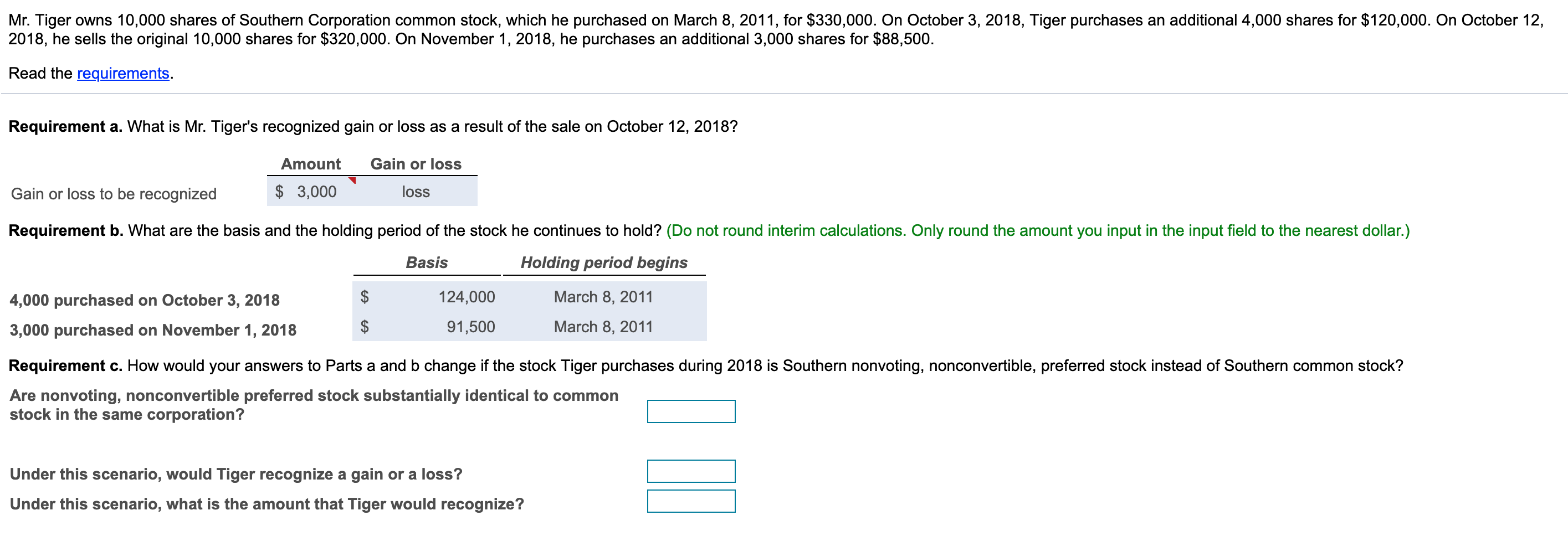The height and width of the screenshot is (536, 1568).
Task: Click the Requirement a. heading
Action: (65, 127)
